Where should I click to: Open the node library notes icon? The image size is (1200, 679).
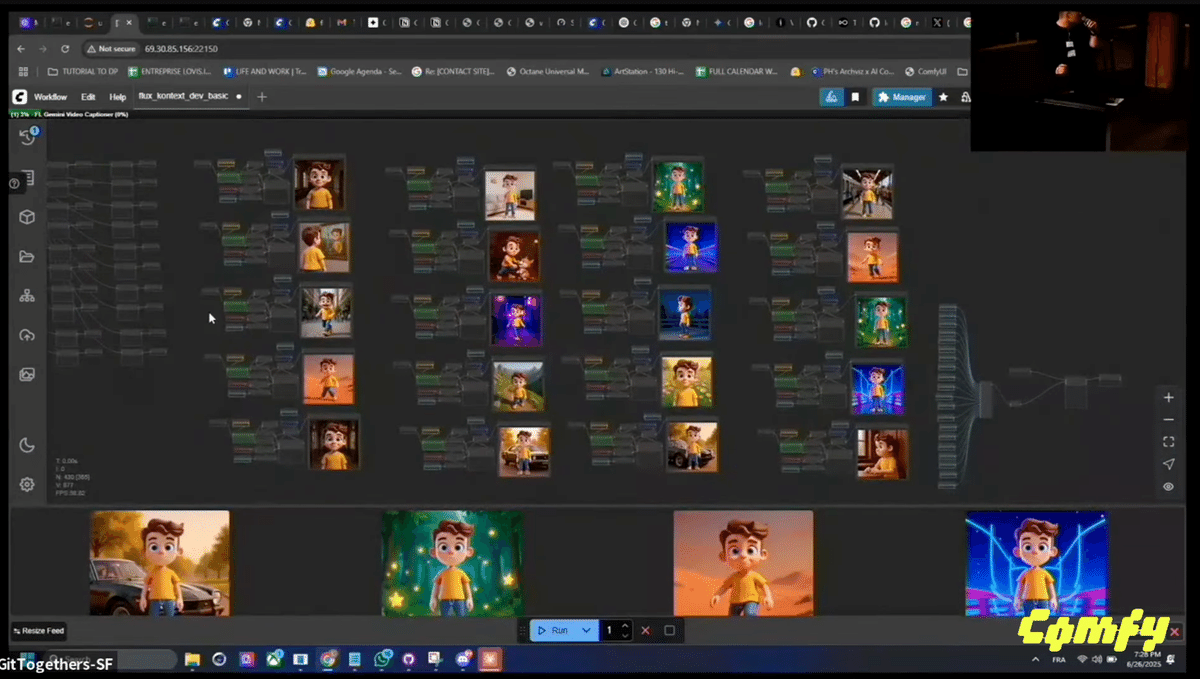(x=28, y=178)
